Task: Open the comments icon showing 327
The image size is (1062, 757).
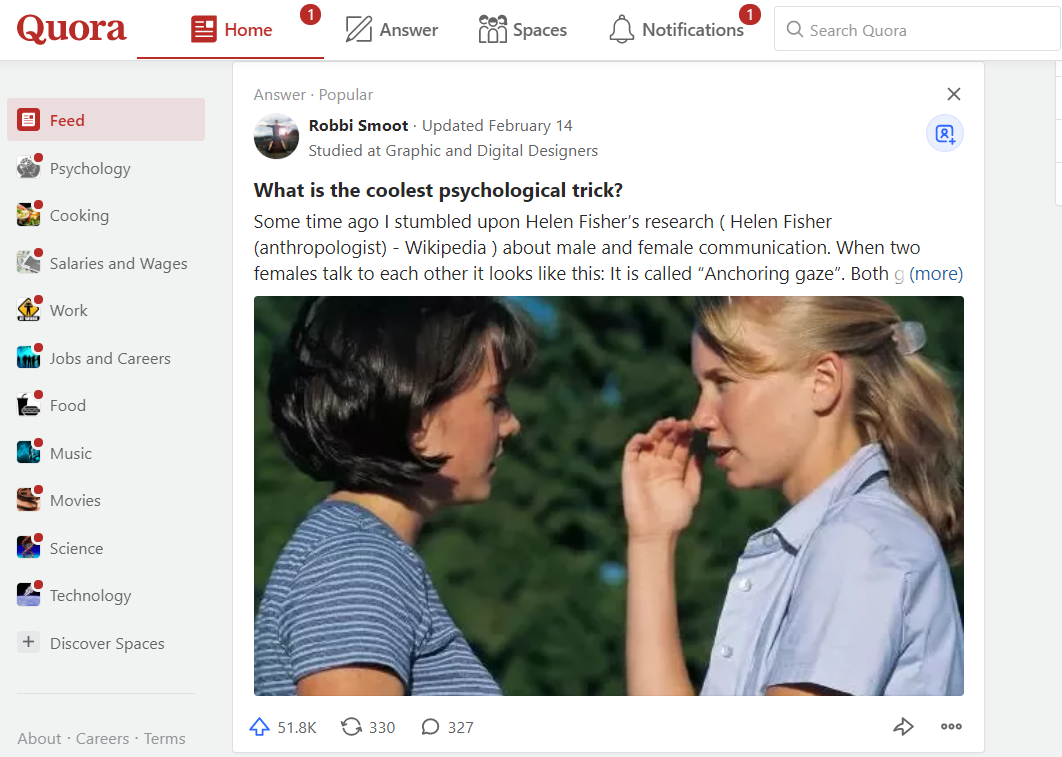Action: tap(431, 727)
